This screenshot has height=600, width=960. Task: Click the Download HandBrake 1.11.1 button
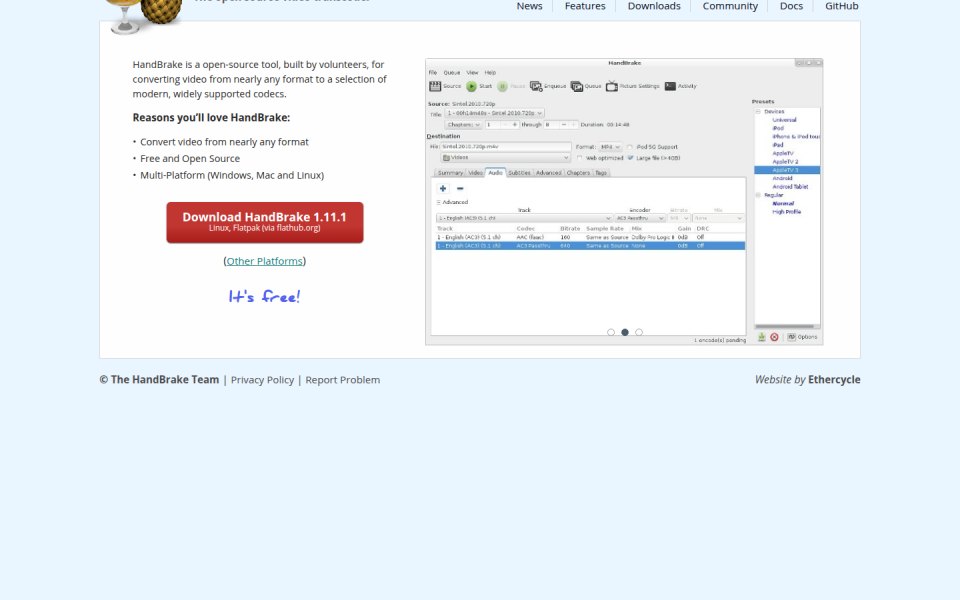coord(264,222)
